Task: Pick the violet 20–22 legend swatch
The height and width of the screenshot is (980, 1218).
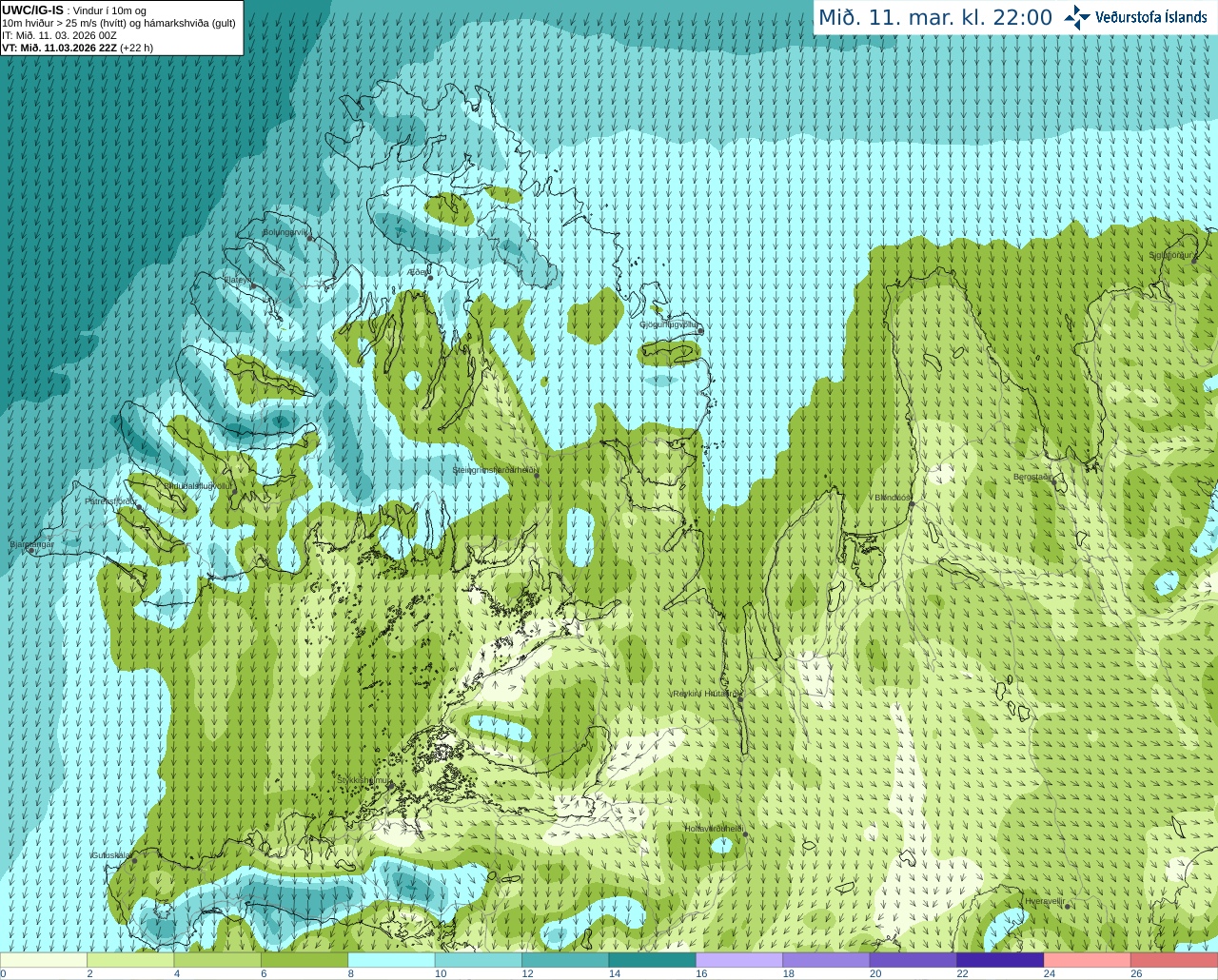Action: click(x=913, y=960)
